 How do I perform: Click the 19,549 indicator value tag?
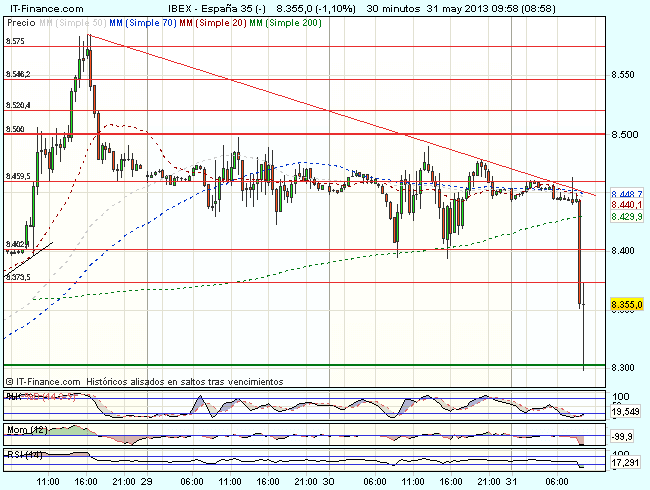[x=625, y=411]
